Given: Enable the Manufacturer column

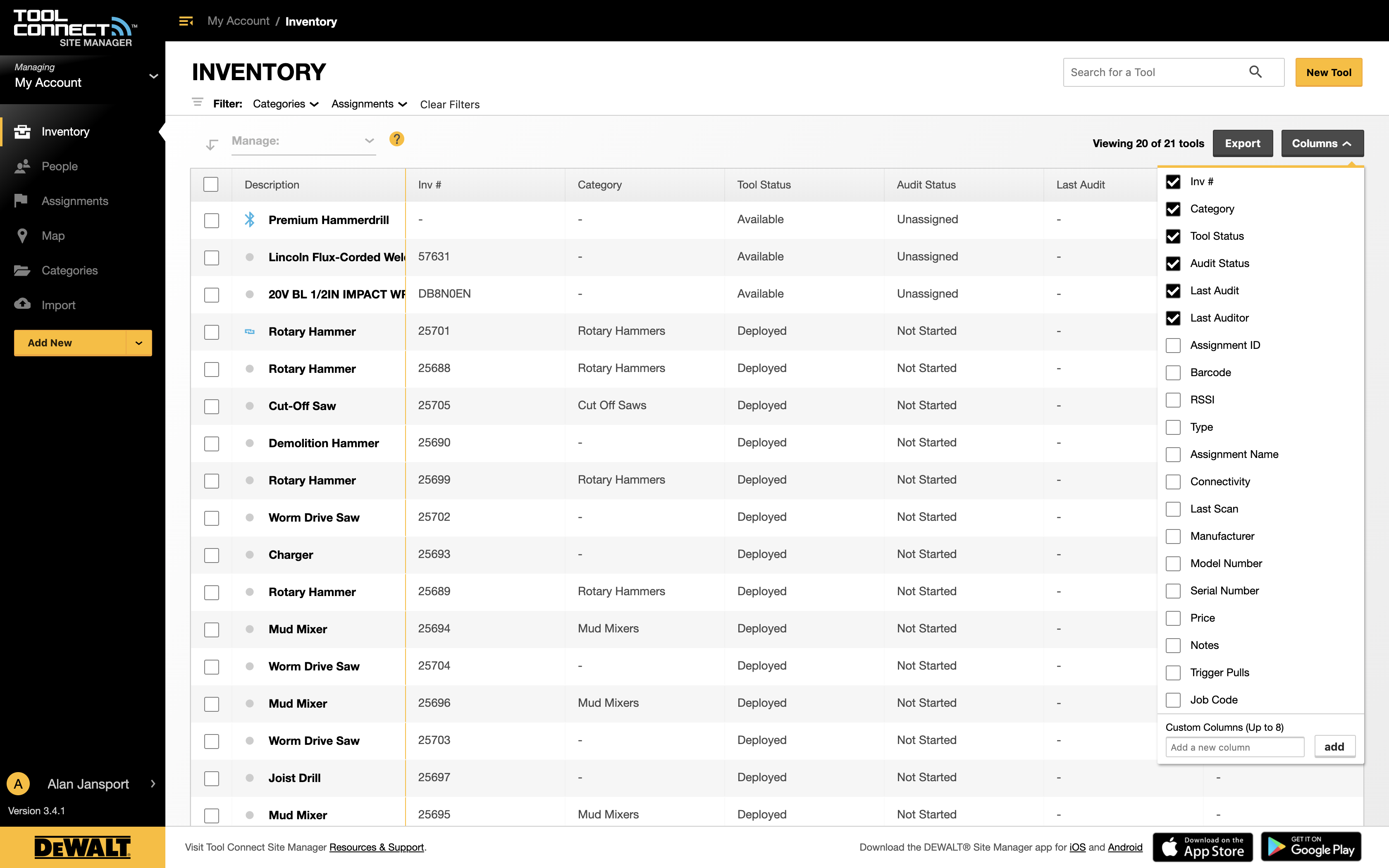Looking at the screenshot, I should (1173, 536).
